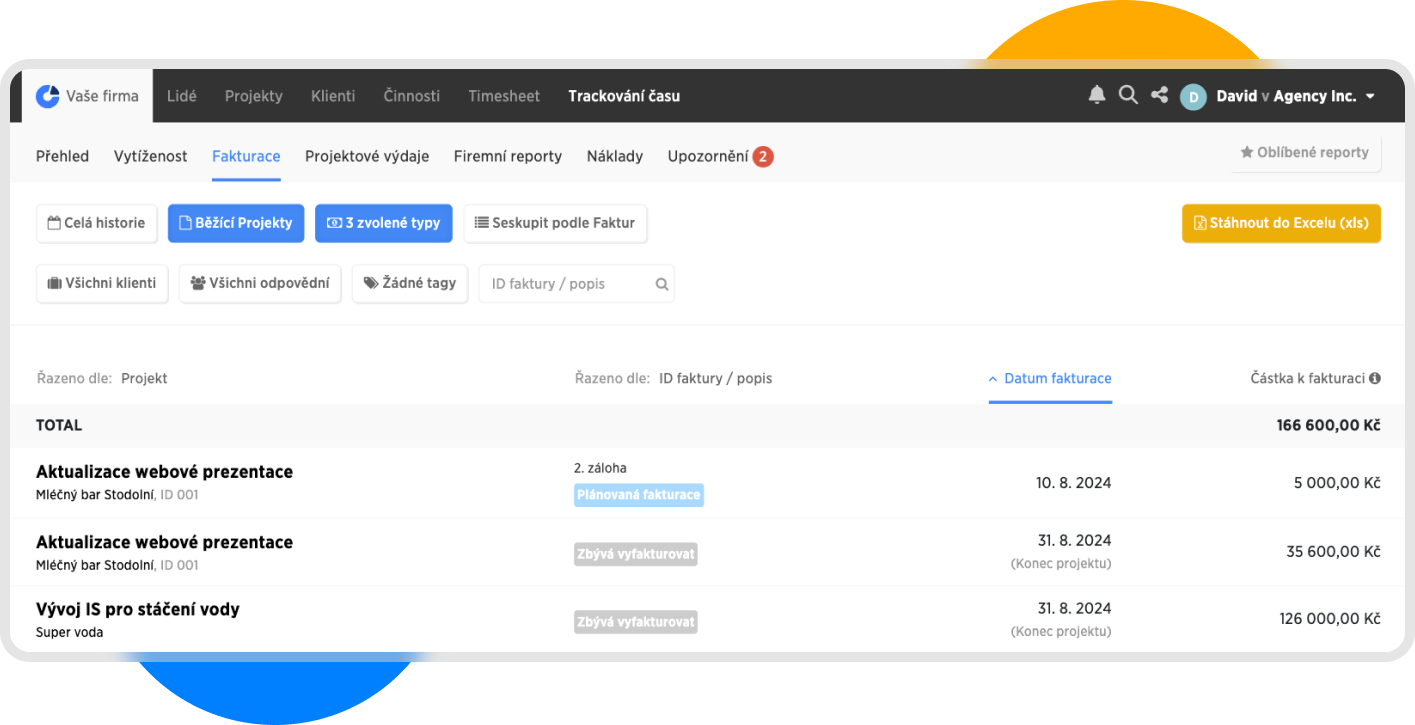The image size is (1415, 725).
Task: Open the 3 zvolené typy dropdown
Action: tap(383, 223)
